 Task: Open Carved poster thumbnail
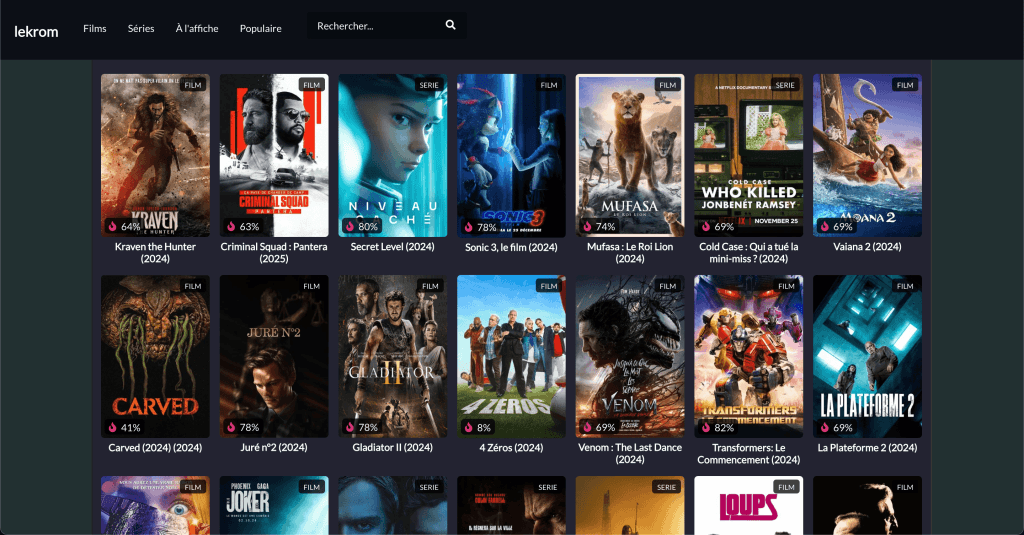click(x=155, y=357)
